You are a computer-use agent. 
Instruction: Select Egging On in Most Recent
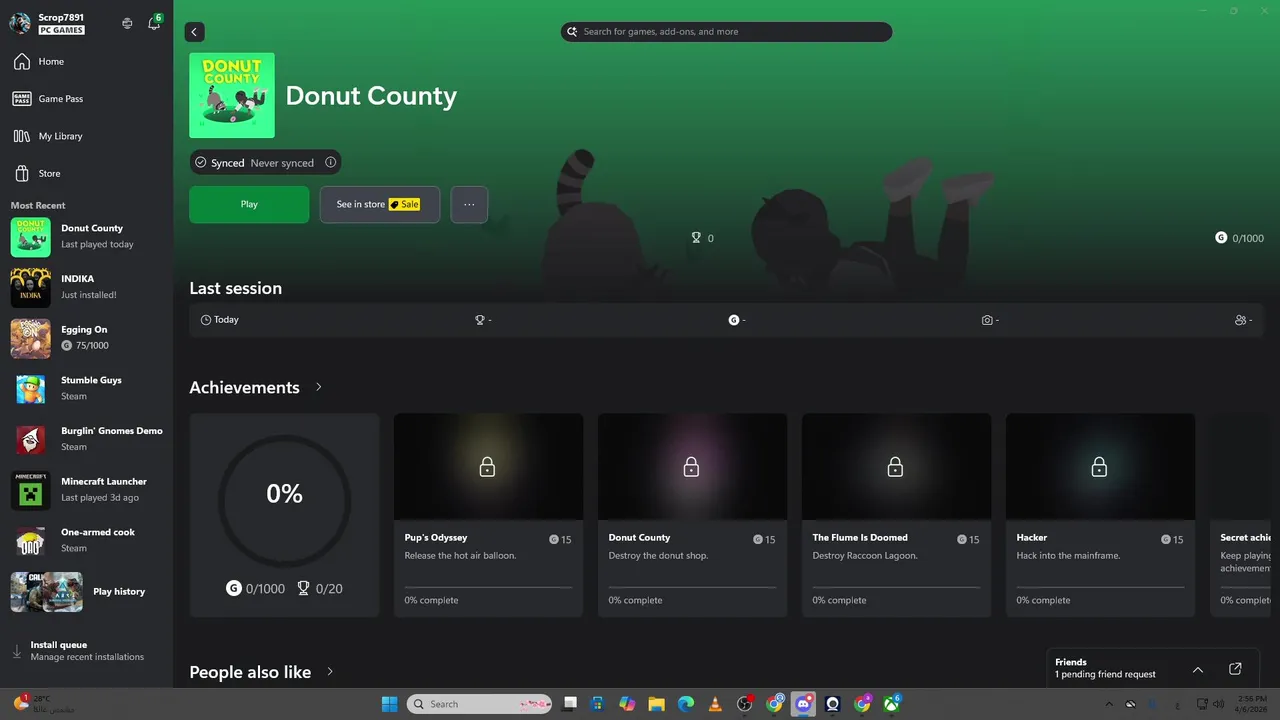point(86,338)
